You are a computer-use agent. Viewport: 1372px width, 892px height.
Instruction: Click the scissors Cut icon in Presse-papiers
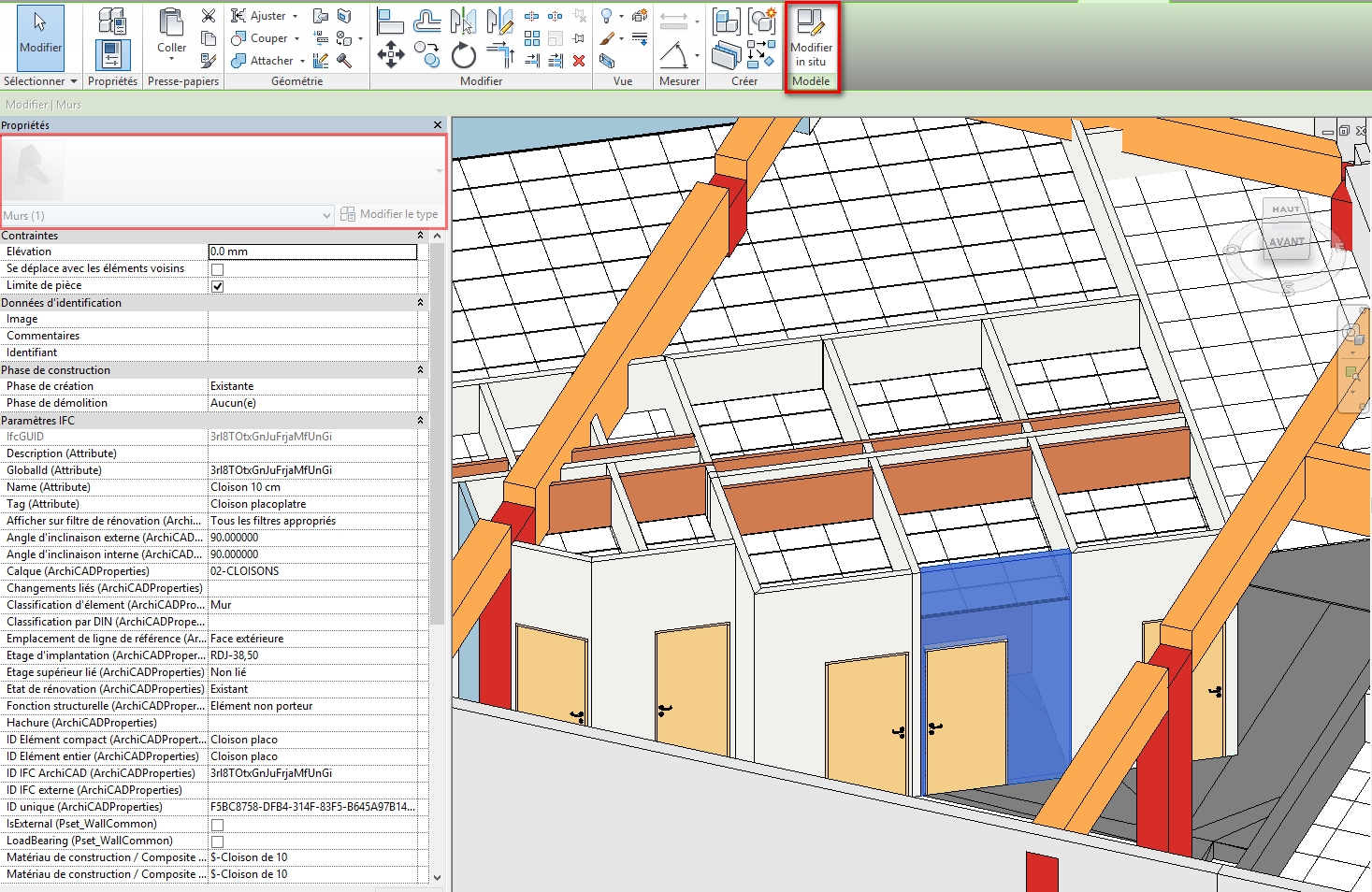pos(209,16)
